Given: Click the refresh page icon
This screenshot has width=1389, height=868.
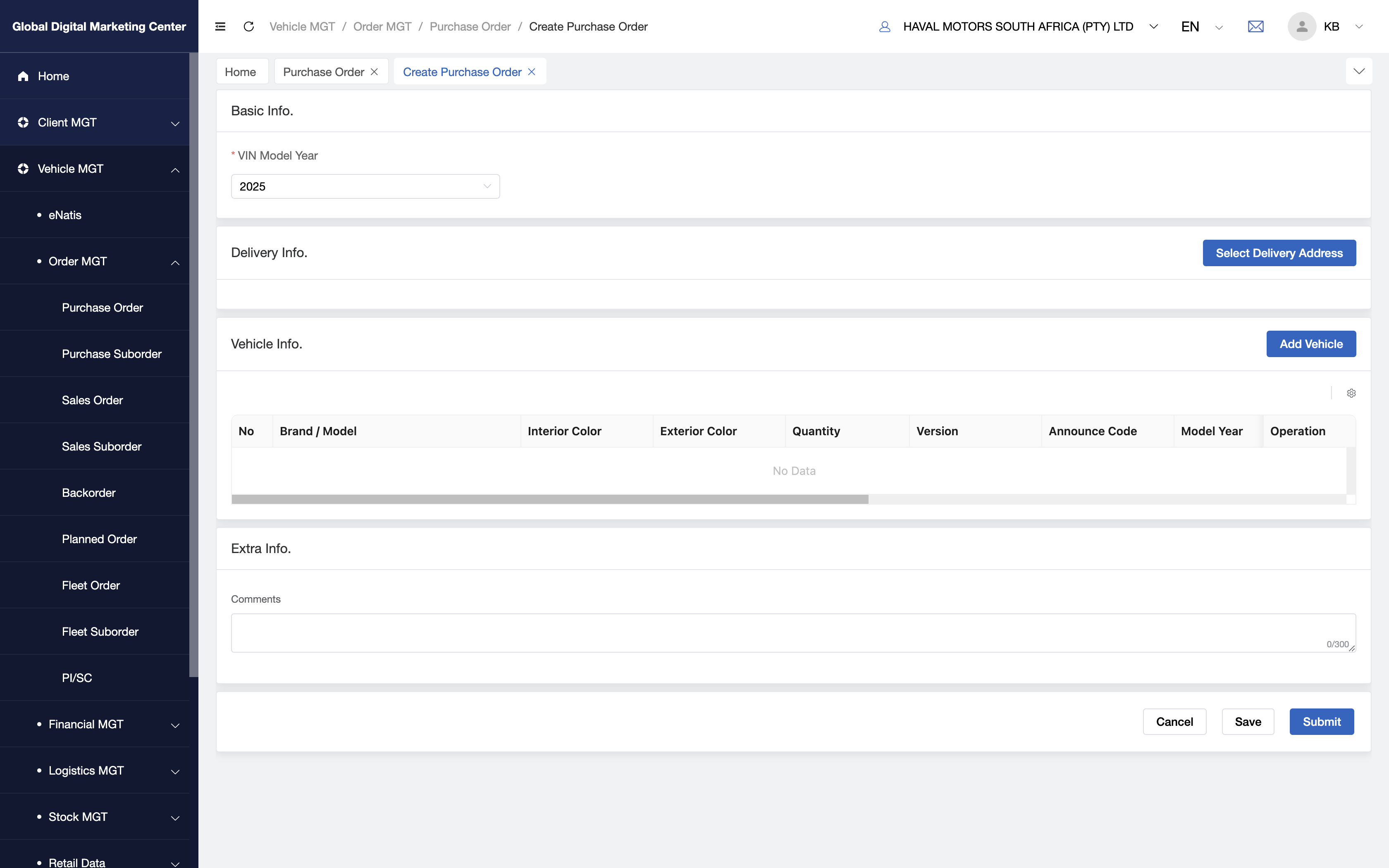Looking at the screenshot, I should [248, 26].
